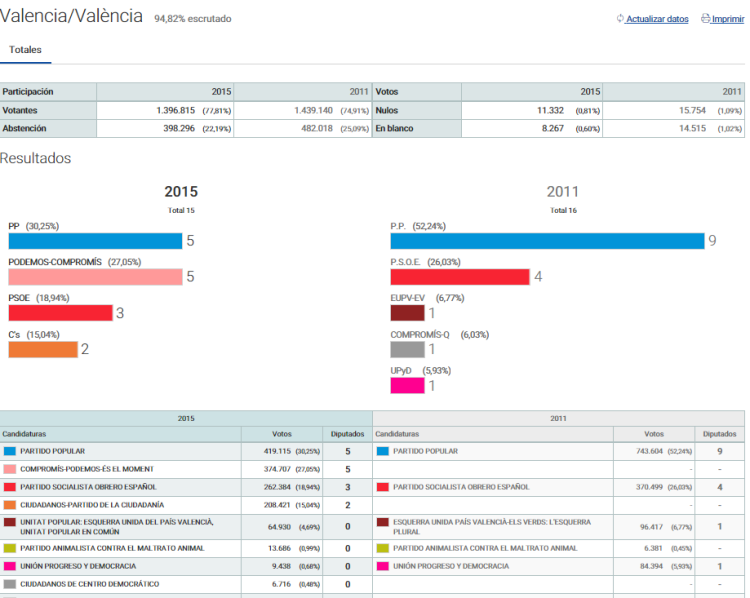Click the dark red EUPV-EV 2011 bar
This screenshot has width=750, height=598.
click(407, 313)
